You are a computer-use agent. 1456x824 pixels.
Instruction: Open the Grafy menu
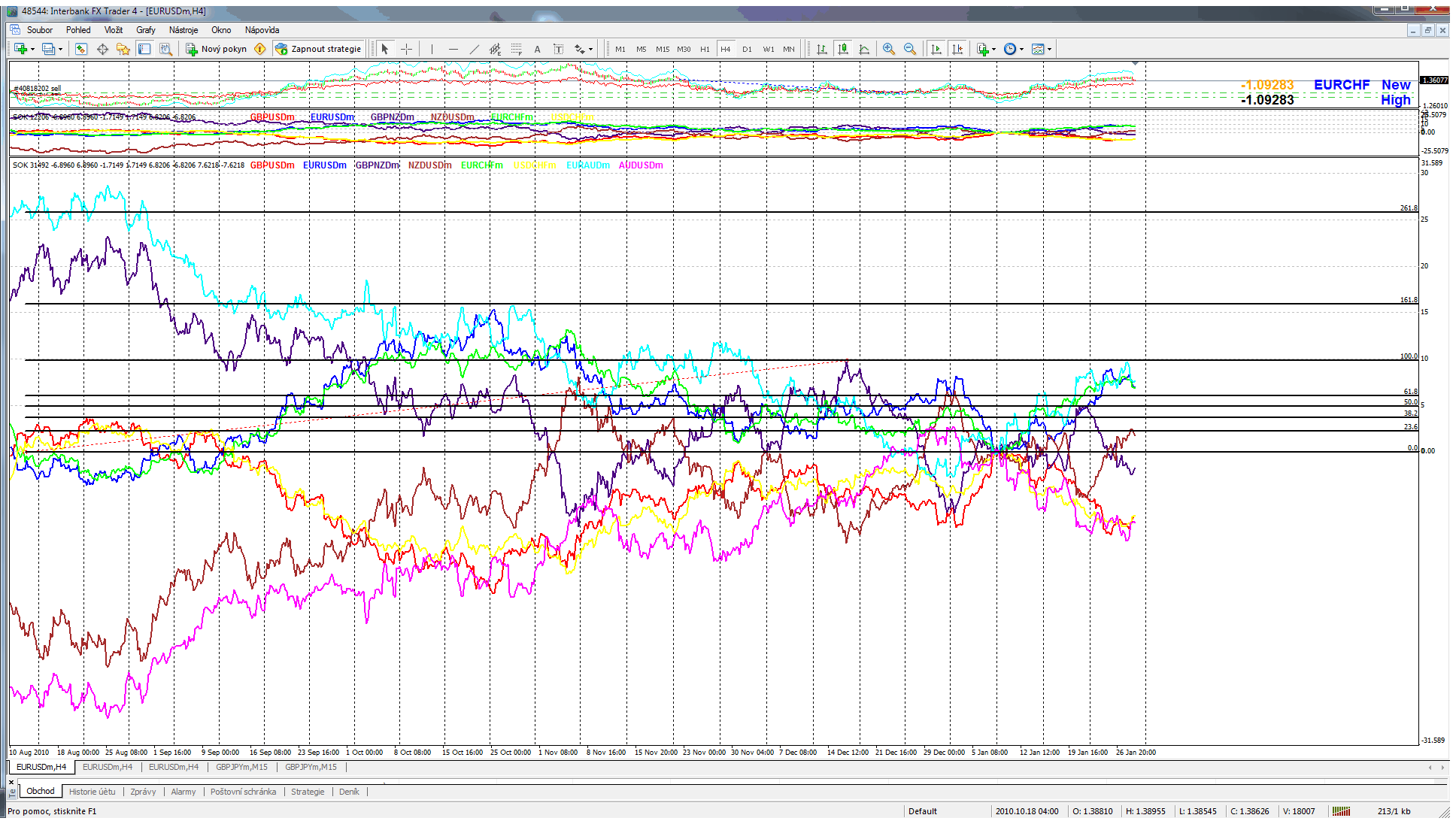146,30
